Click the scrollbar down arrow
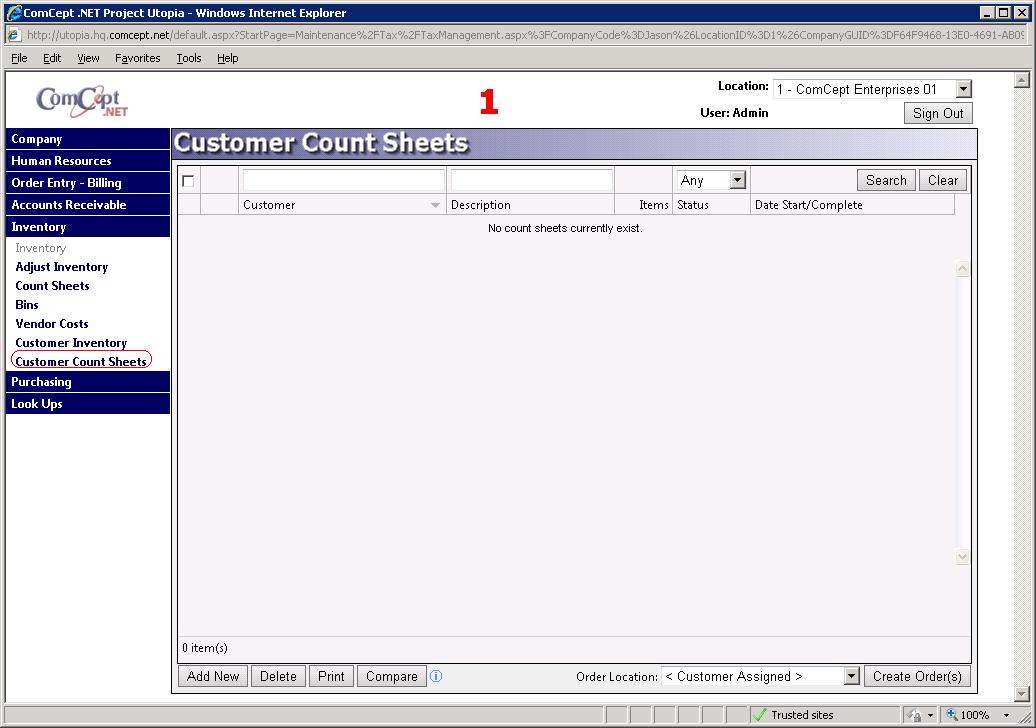This screenshot has width=1036, height=728. [x=962, y=556]
